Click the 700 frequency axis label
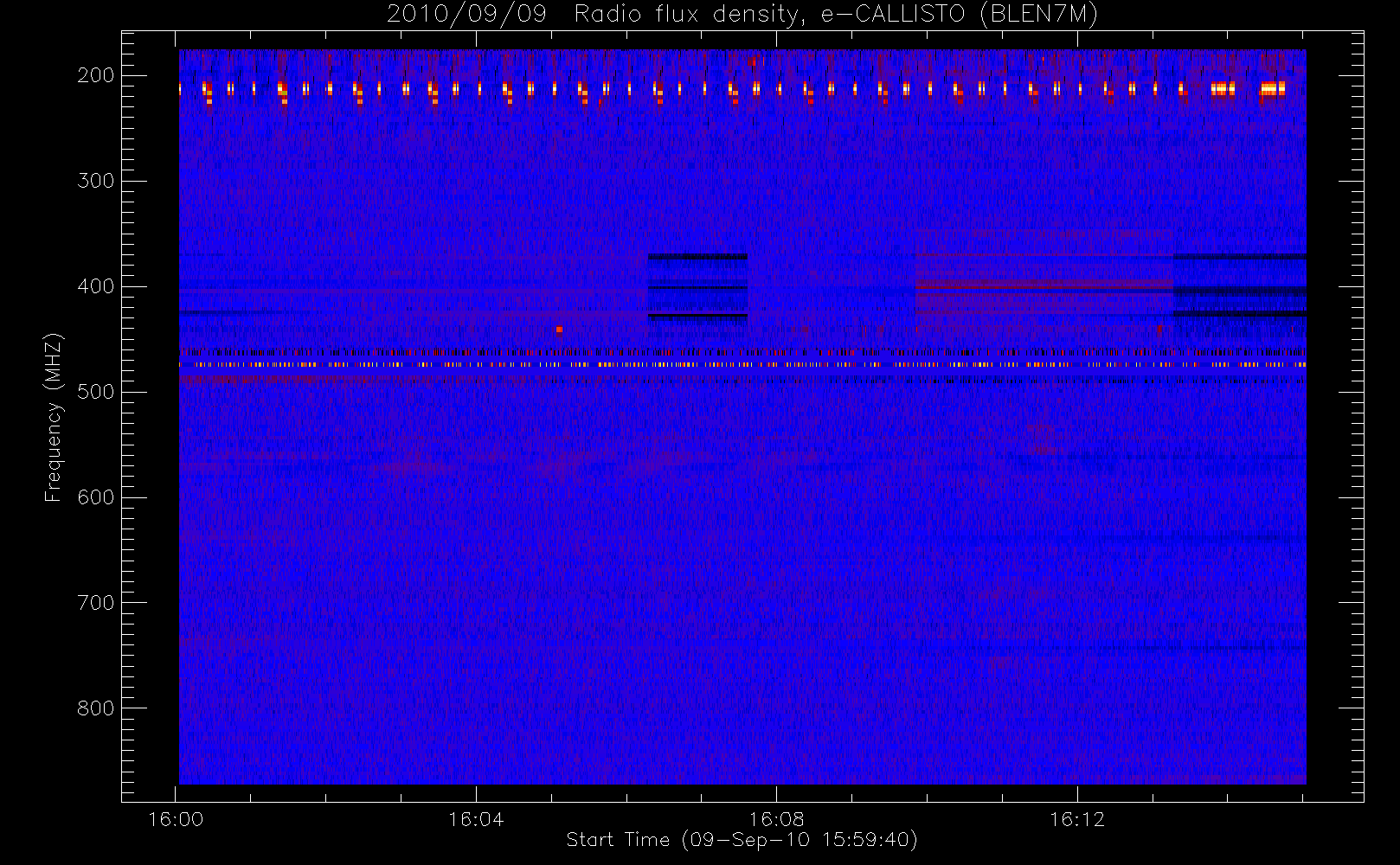Viewport: 1400px width, 865px height. 95,603
